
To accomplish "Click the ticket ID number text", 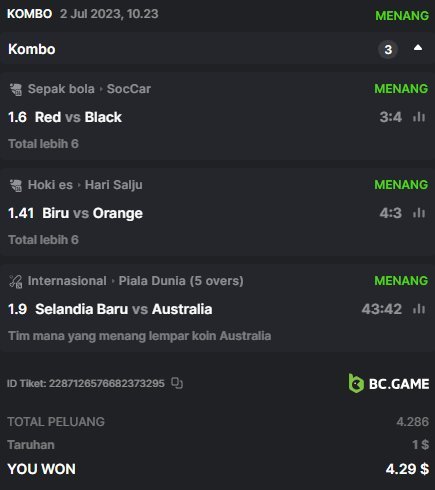I will point(107,383).
